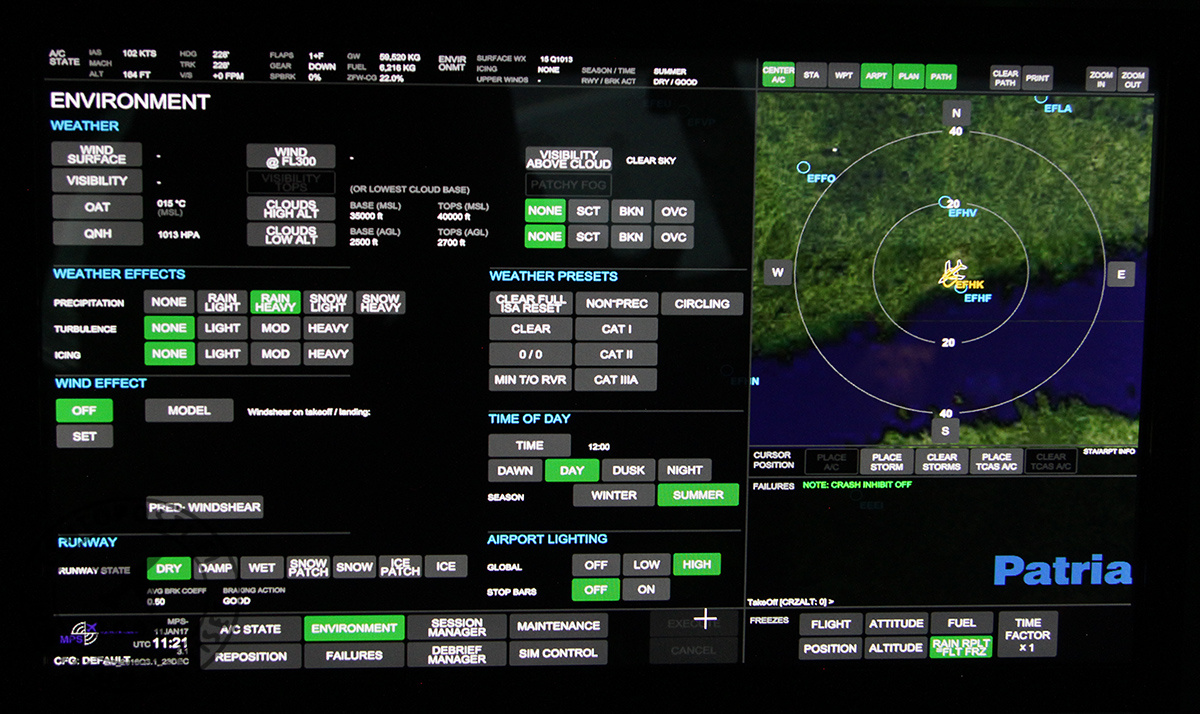Viewport: 1200px width, 714px height.
Task: Select the BKN option for high-altitude clouds
Action: point(630,212)
